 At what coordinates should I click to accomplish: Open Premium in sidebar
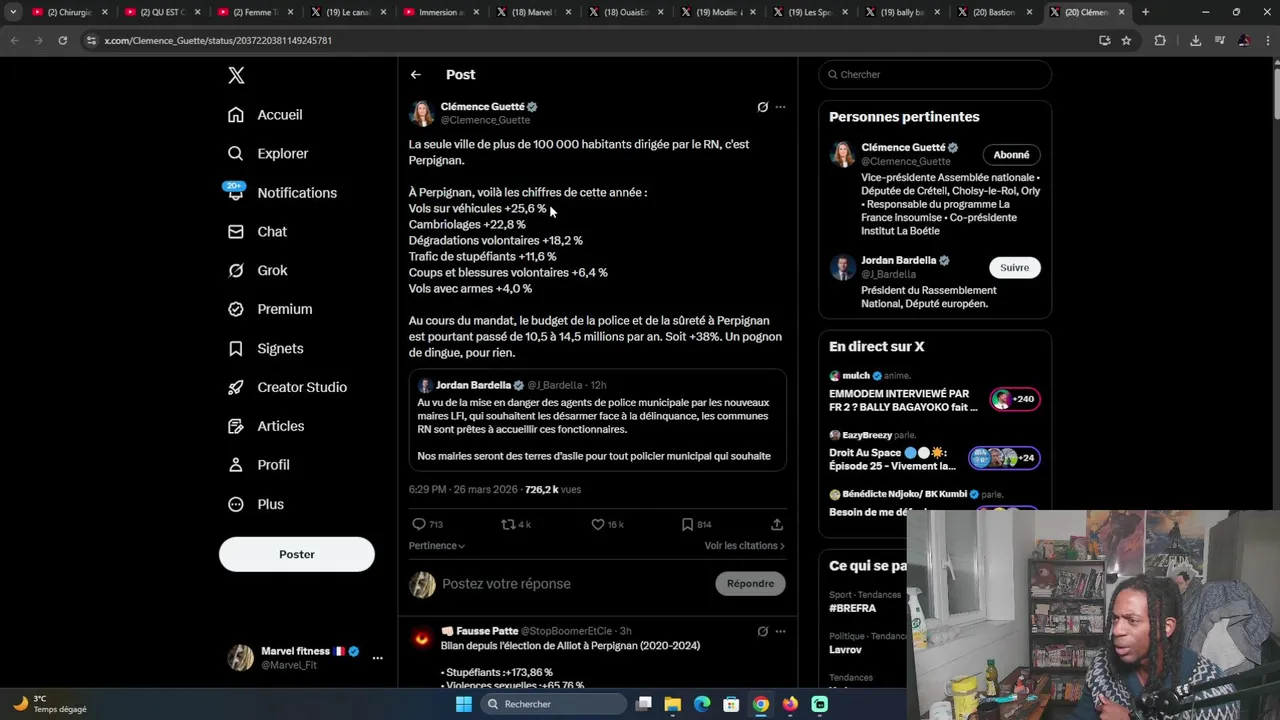271,310
